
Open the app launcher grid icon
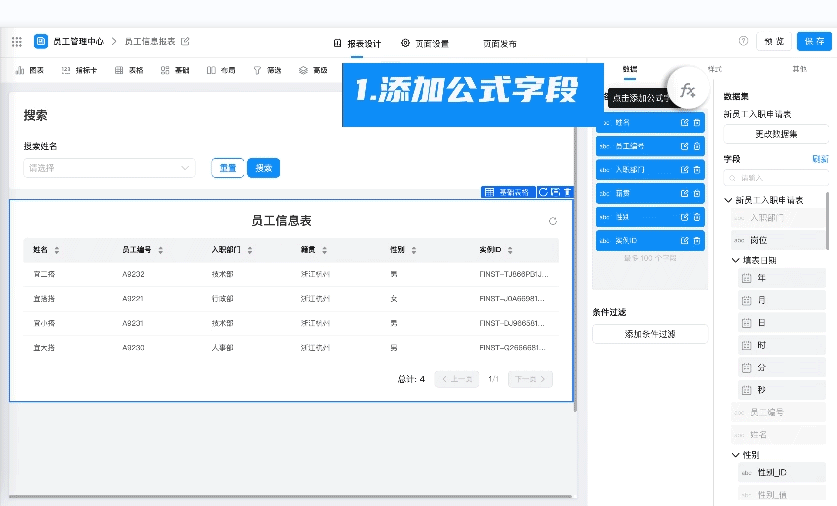pyautogui.click(x=16, y=42)
